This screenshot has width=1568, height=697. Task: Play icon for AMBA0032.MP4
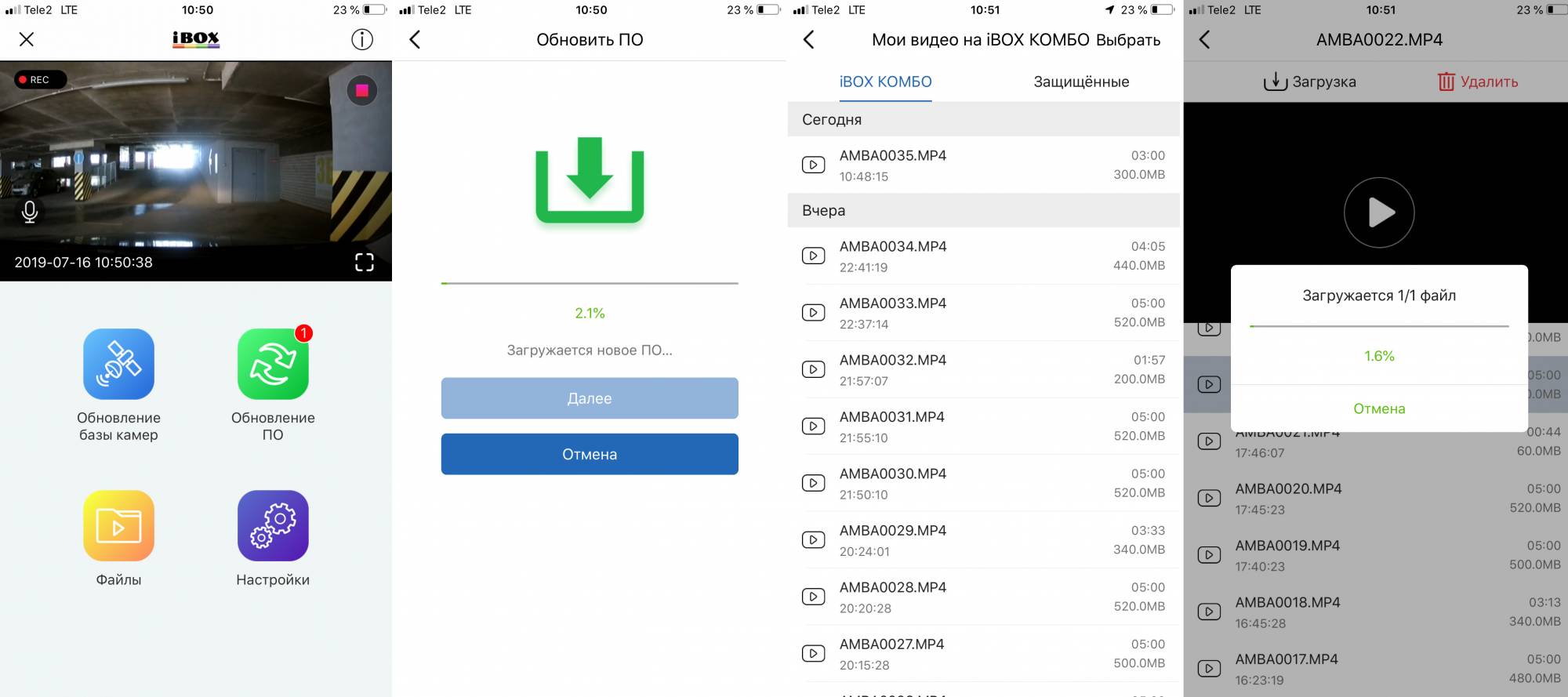coord(813,369)
